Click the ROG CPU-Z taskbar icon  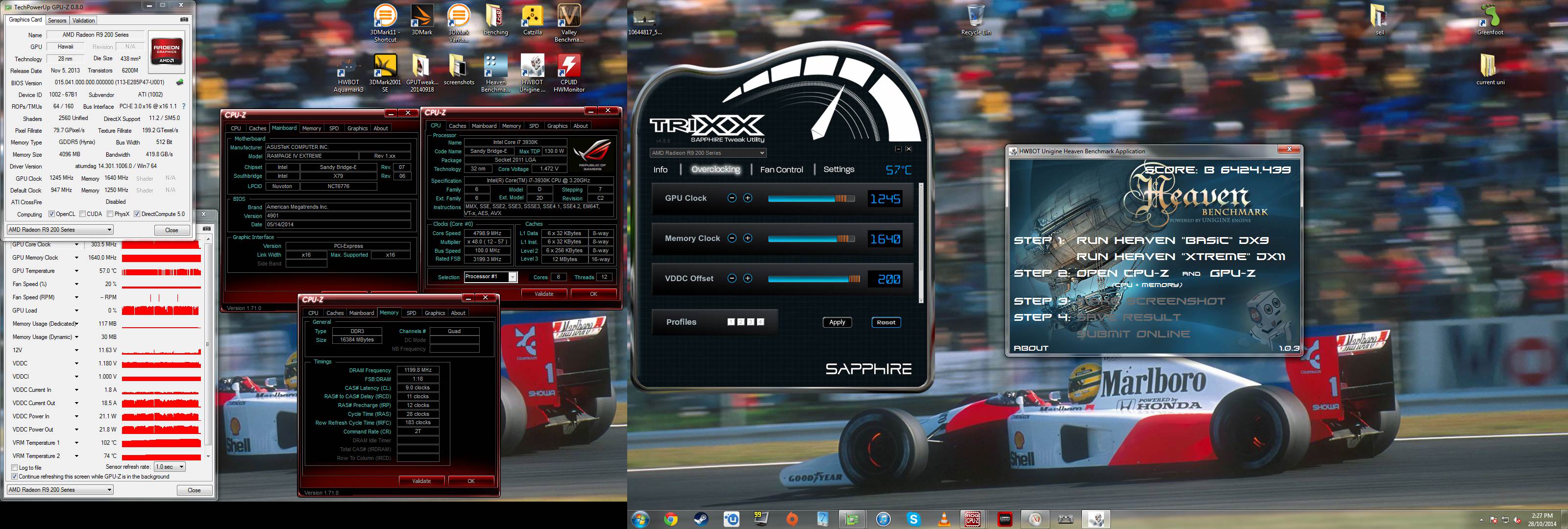coord(973,519)
